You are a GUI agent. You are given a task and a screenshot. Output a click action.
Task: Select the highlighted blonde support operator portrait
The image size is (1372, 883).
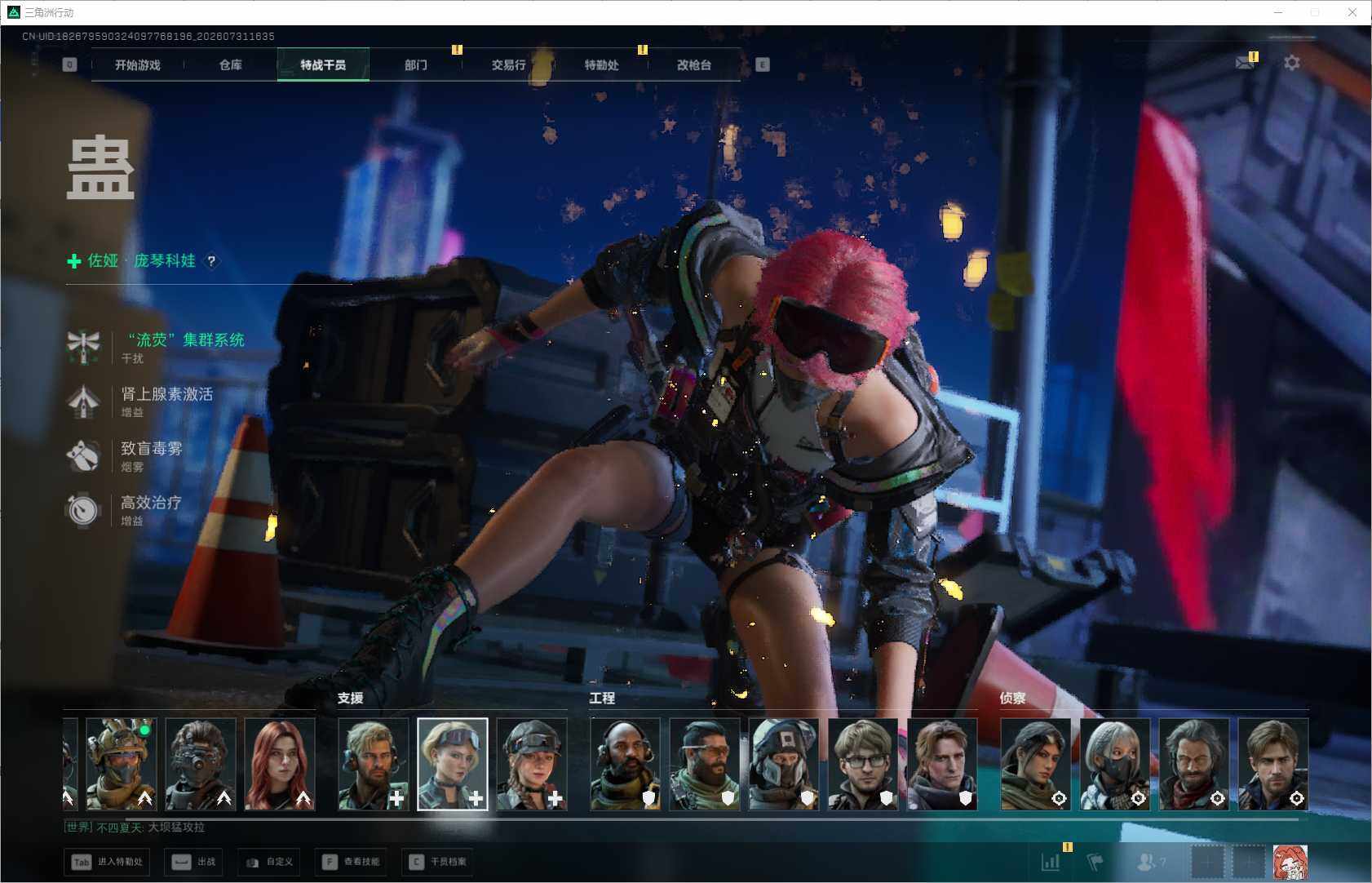[453, 765]
